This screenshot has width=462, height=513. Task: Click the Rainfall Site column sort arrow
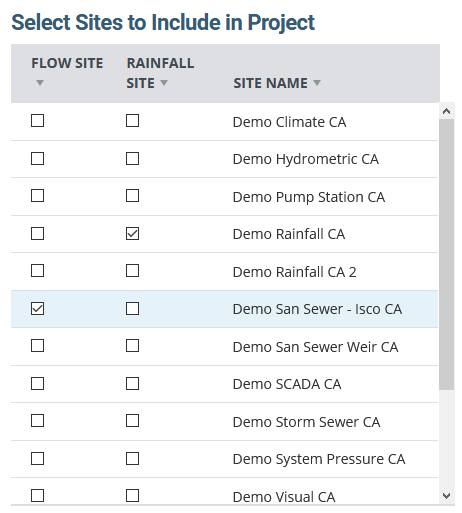pyautogui.click(x=164, y=82)
